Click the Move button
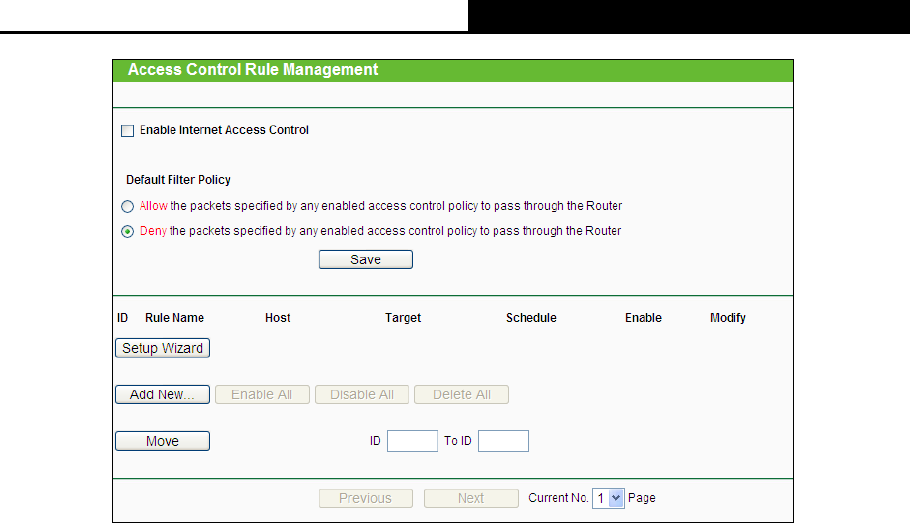Image resolution: width=910 pixels, height=523 pixels. tap(162, 441)
